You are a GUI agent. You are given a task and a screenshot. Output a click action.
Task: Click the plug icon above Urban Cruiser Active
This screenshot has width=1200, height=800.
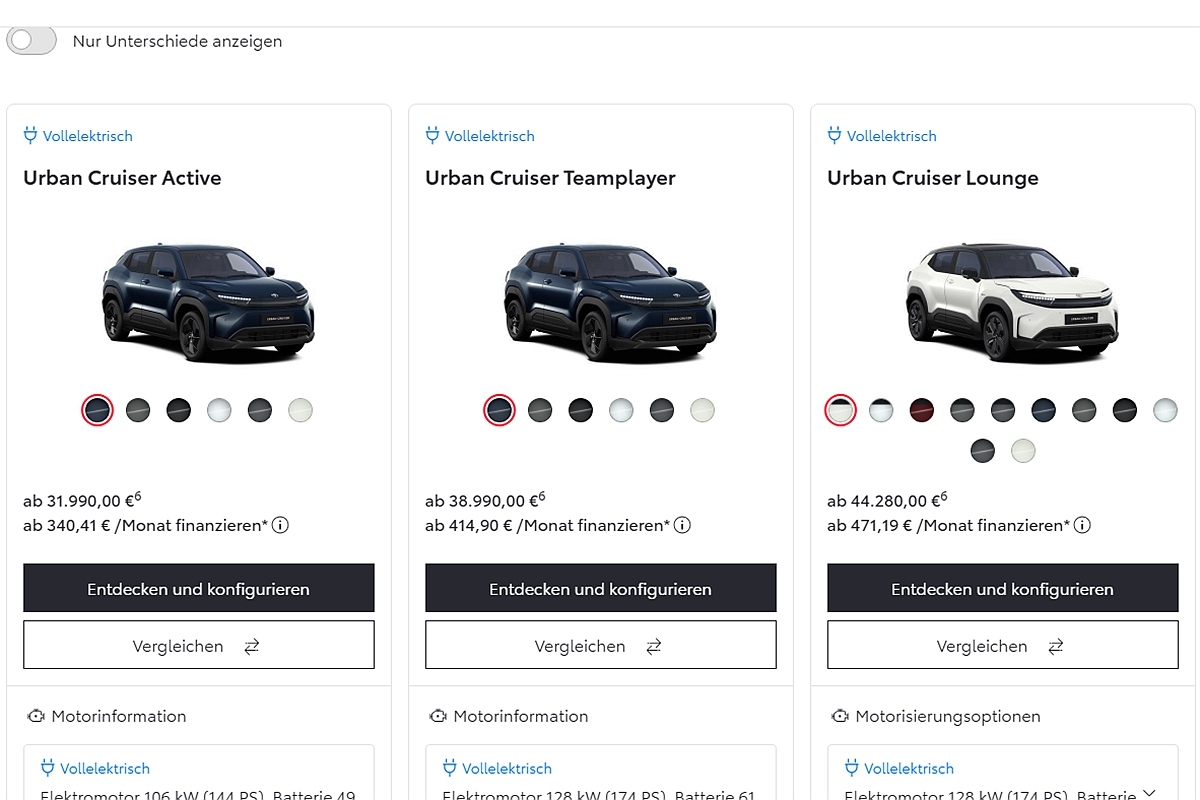[30, 135]
